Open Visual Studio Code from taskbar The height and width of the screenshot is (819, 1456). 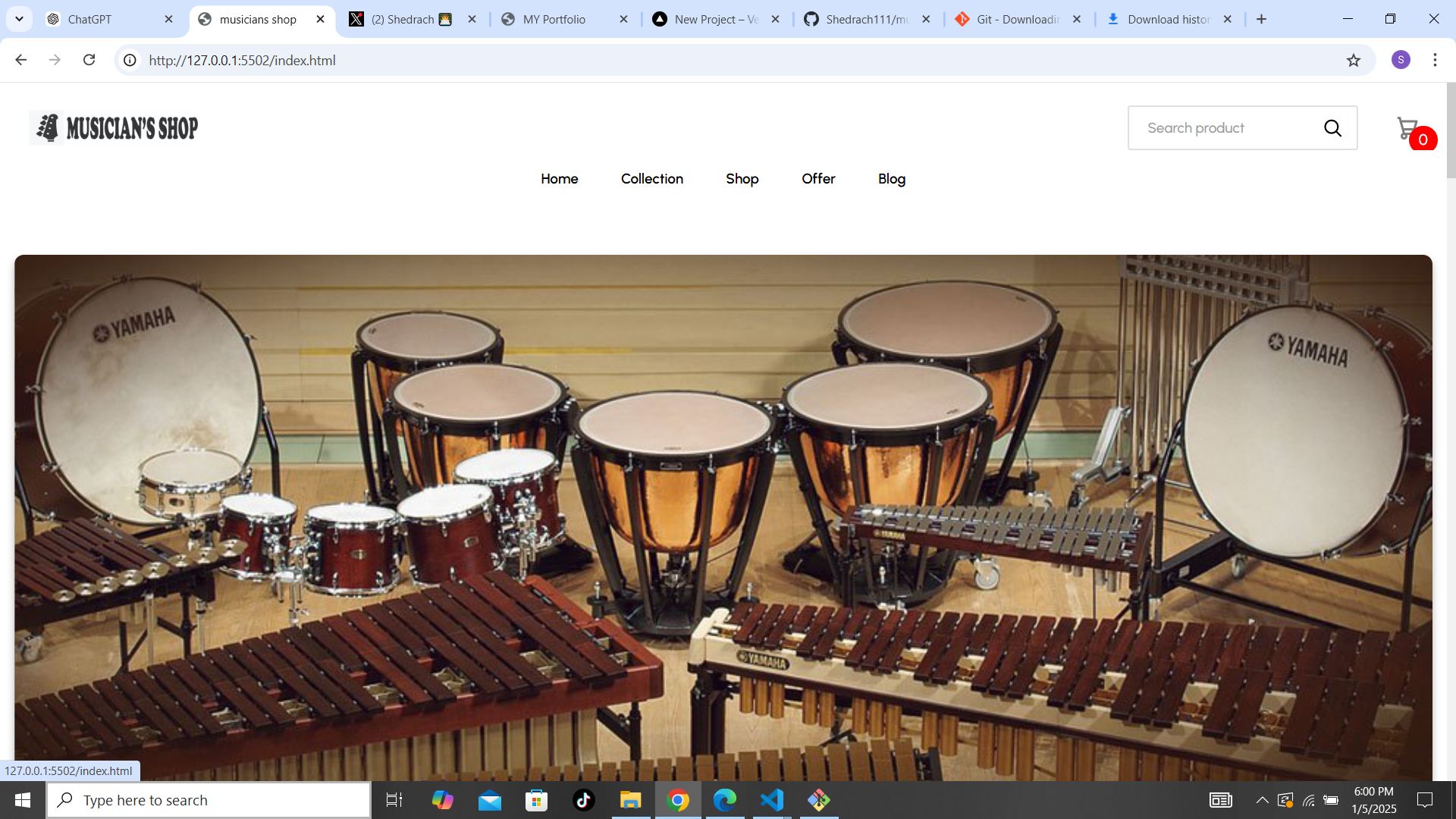click(x=772, y=800)
